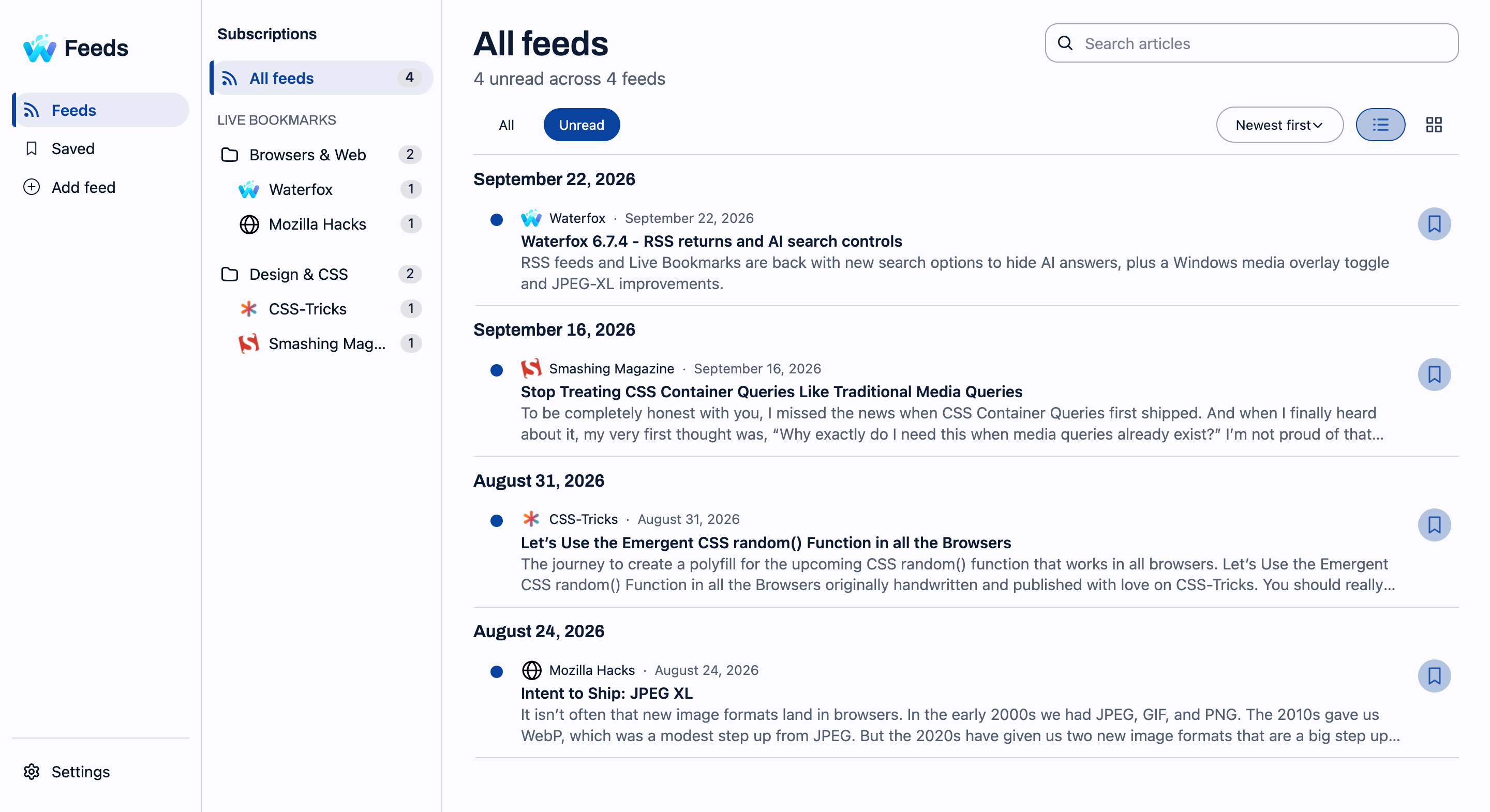1490x812 pixels.
Task: Select All feeds in Subscriptions
Action: click(322, 78)
